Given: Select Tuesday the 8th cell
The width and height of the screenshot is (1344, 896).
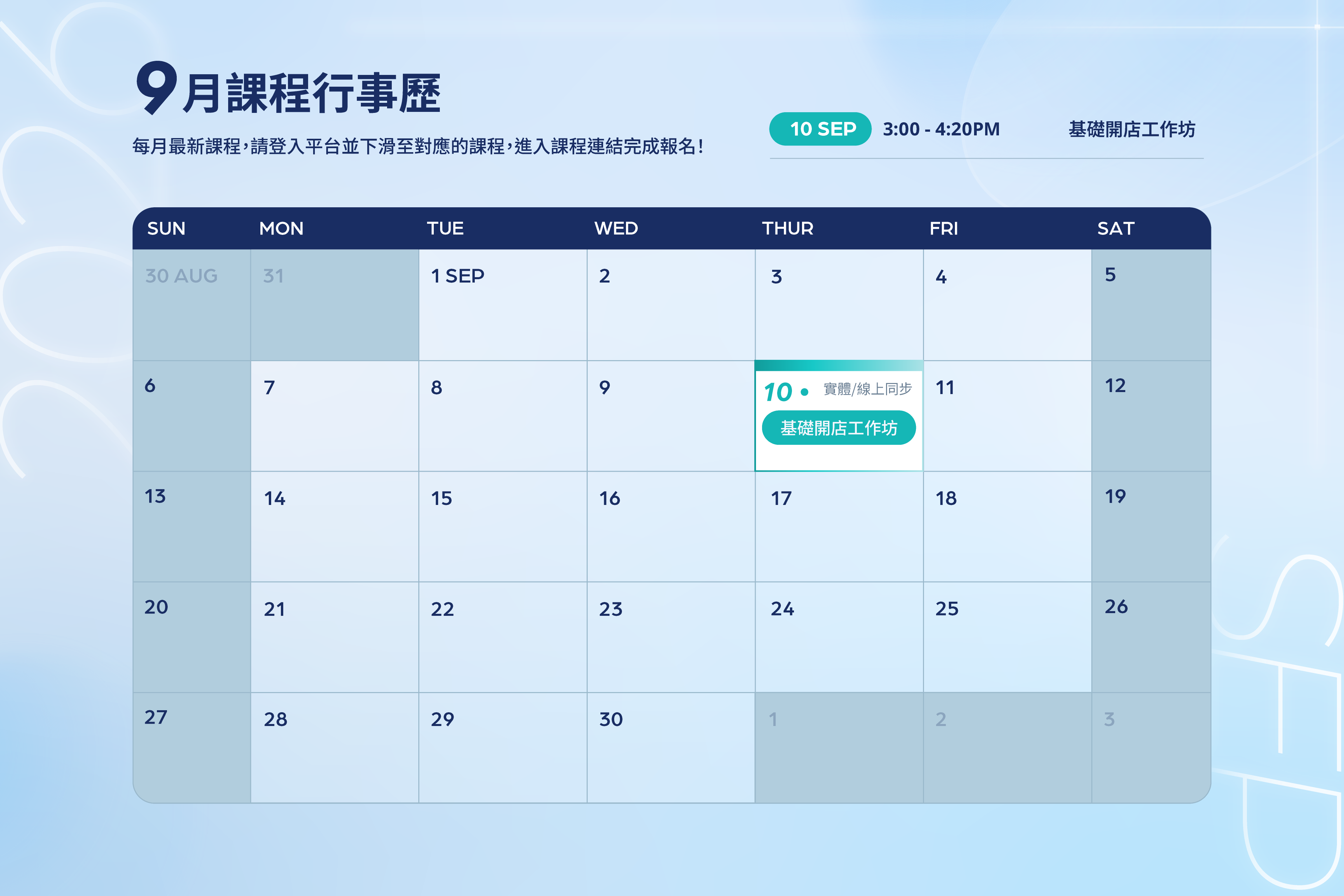Looking at the screenshot, I should click(503, 416).
